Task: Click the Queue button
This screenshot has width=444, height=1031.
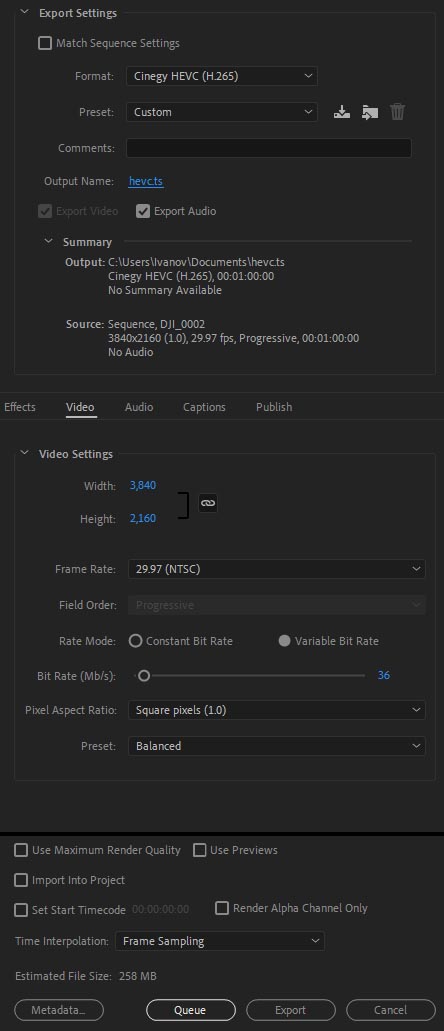Action: (191, 1010)
